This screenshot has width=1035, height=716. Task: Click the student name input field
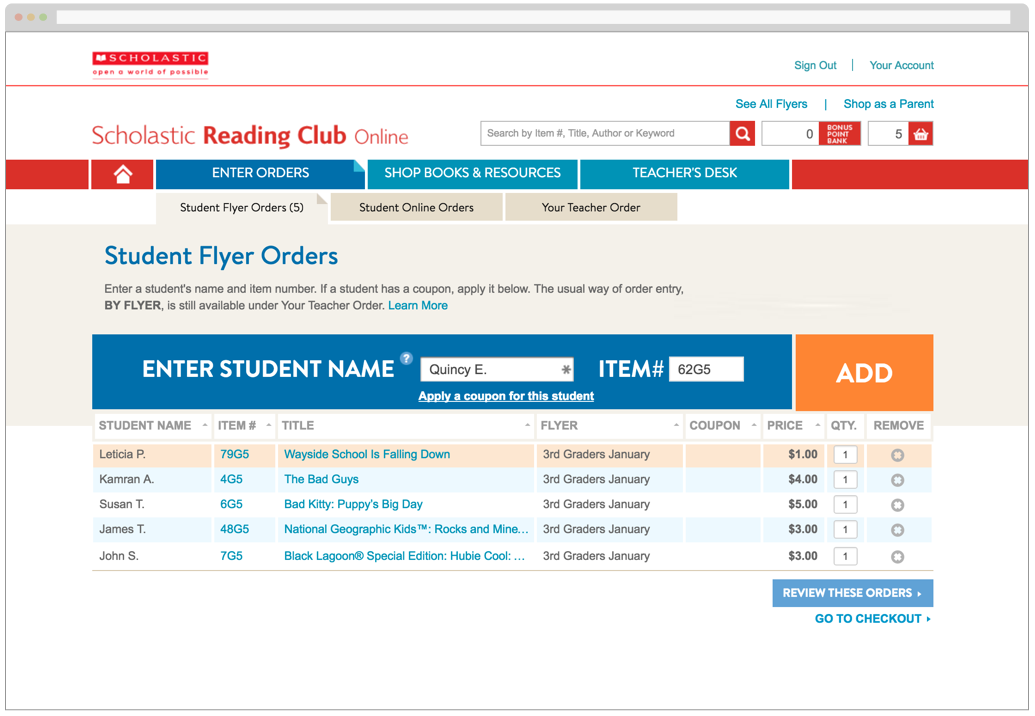point(497,370)
